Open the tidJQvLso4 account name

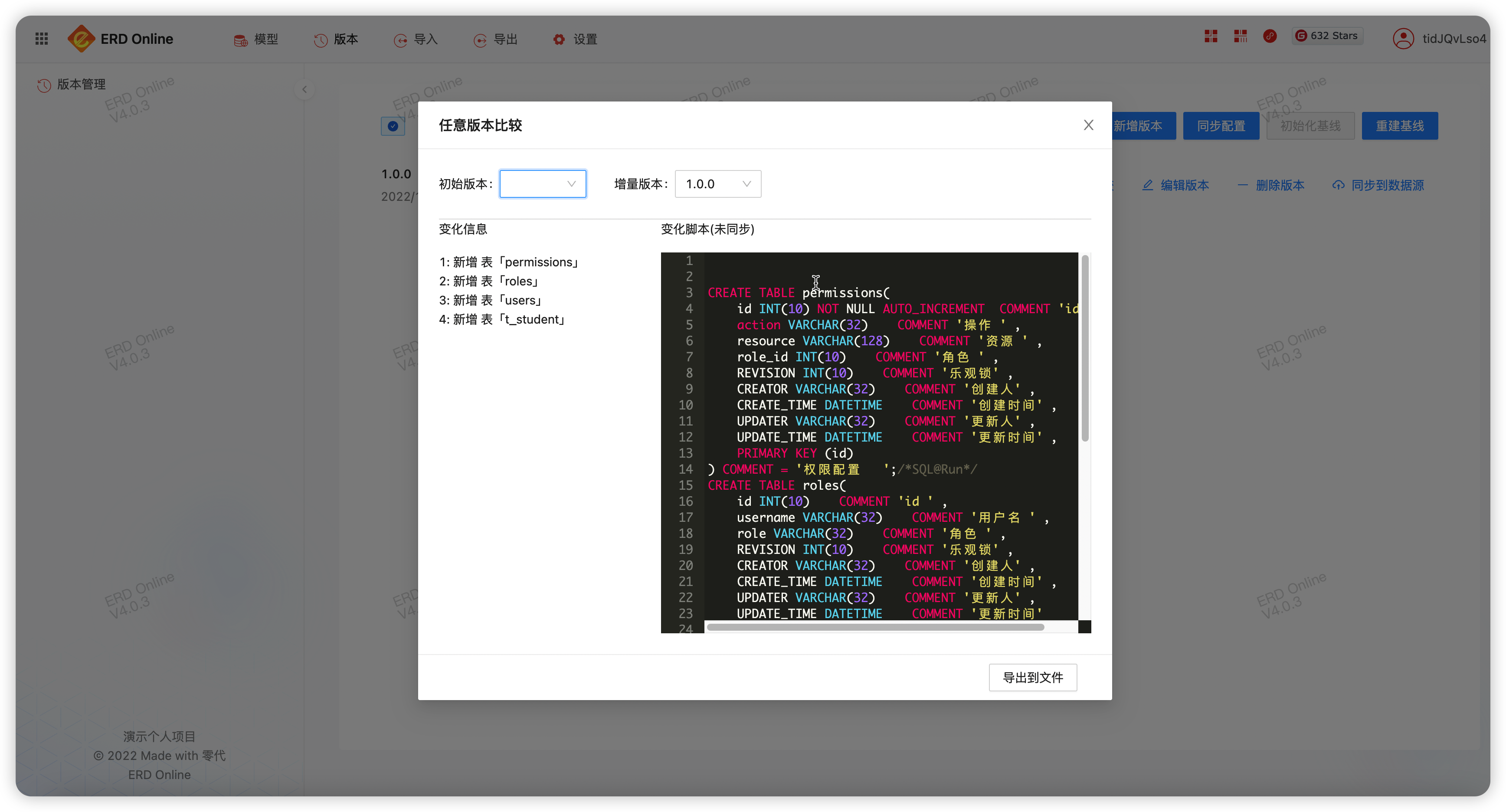1454,39
